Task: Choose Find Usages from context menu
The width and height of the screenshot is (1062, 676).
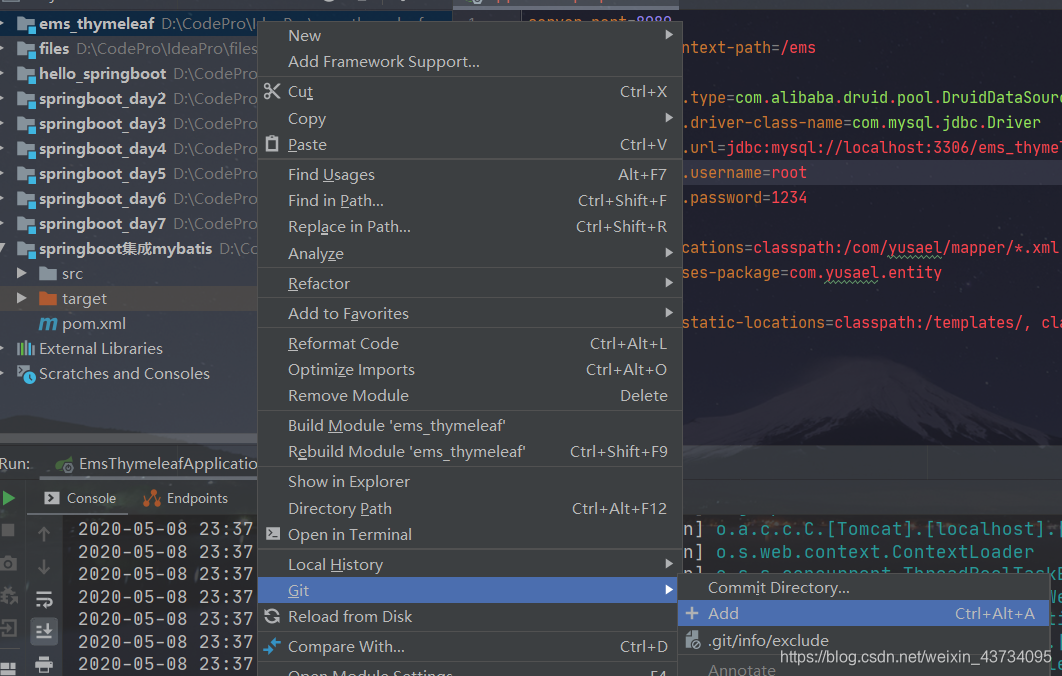Action: pyautogui.click(x=470, y=175)
